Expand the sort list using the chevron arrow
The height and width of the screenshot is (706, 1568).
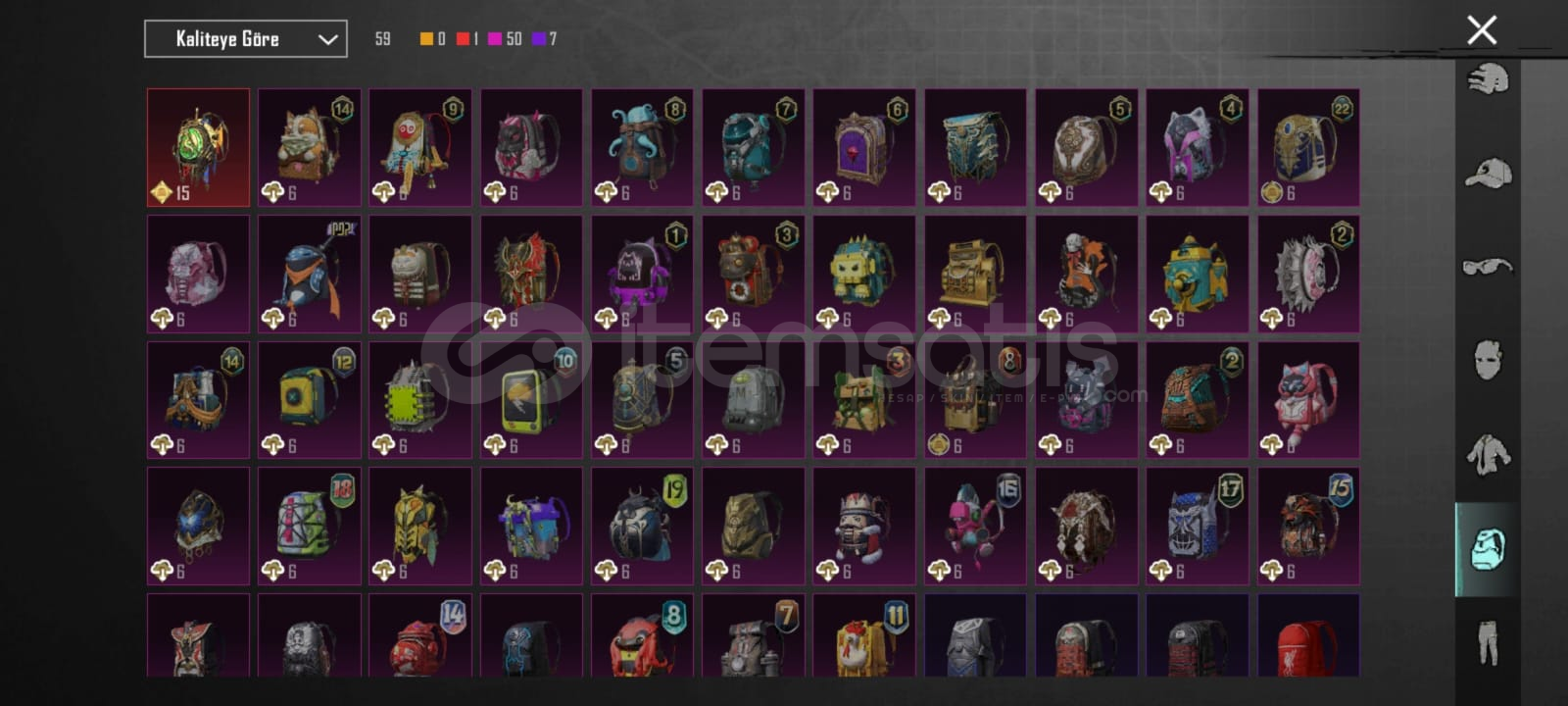327,40
